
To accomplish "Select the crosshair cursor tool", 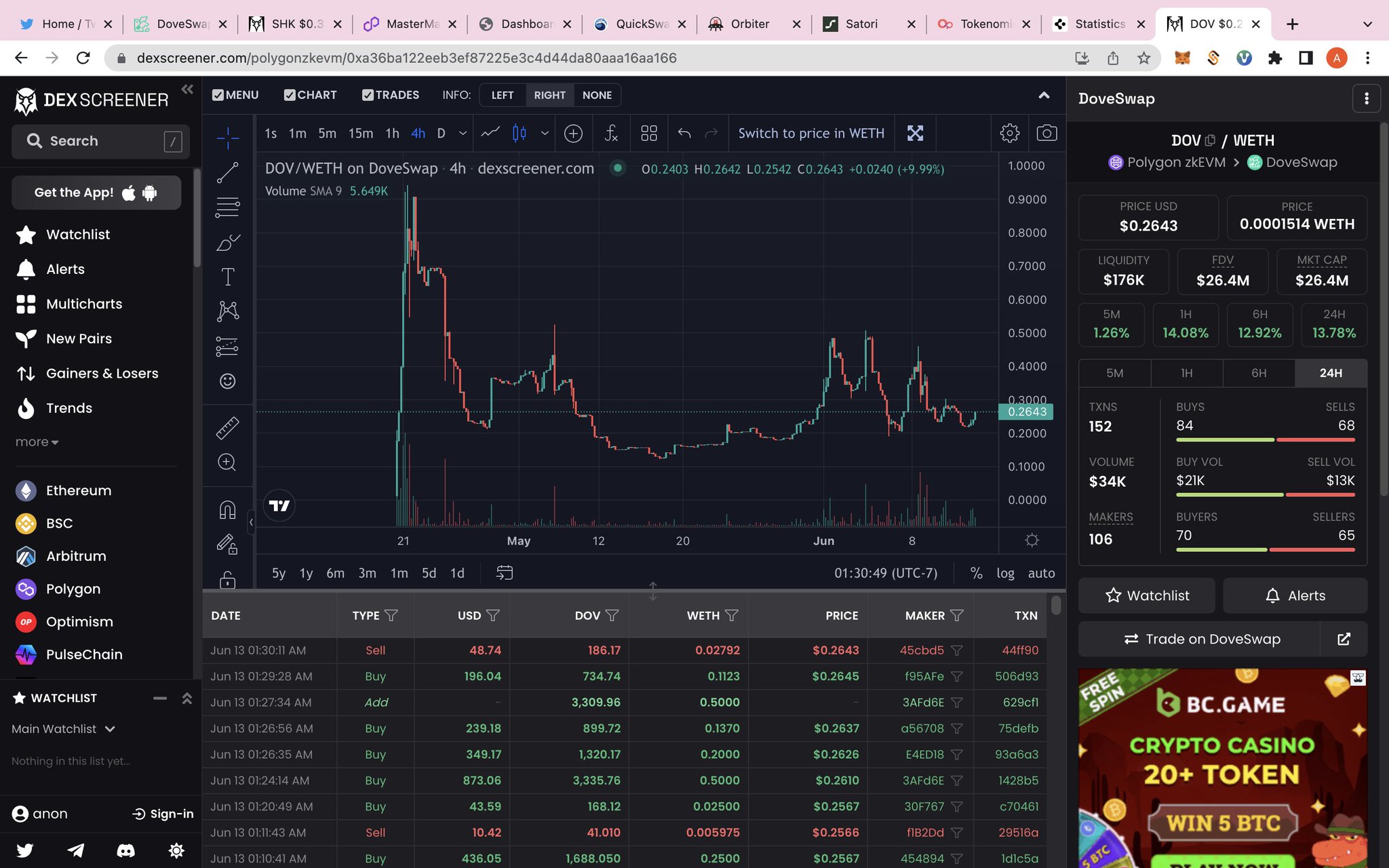I will tap(227, 138).
